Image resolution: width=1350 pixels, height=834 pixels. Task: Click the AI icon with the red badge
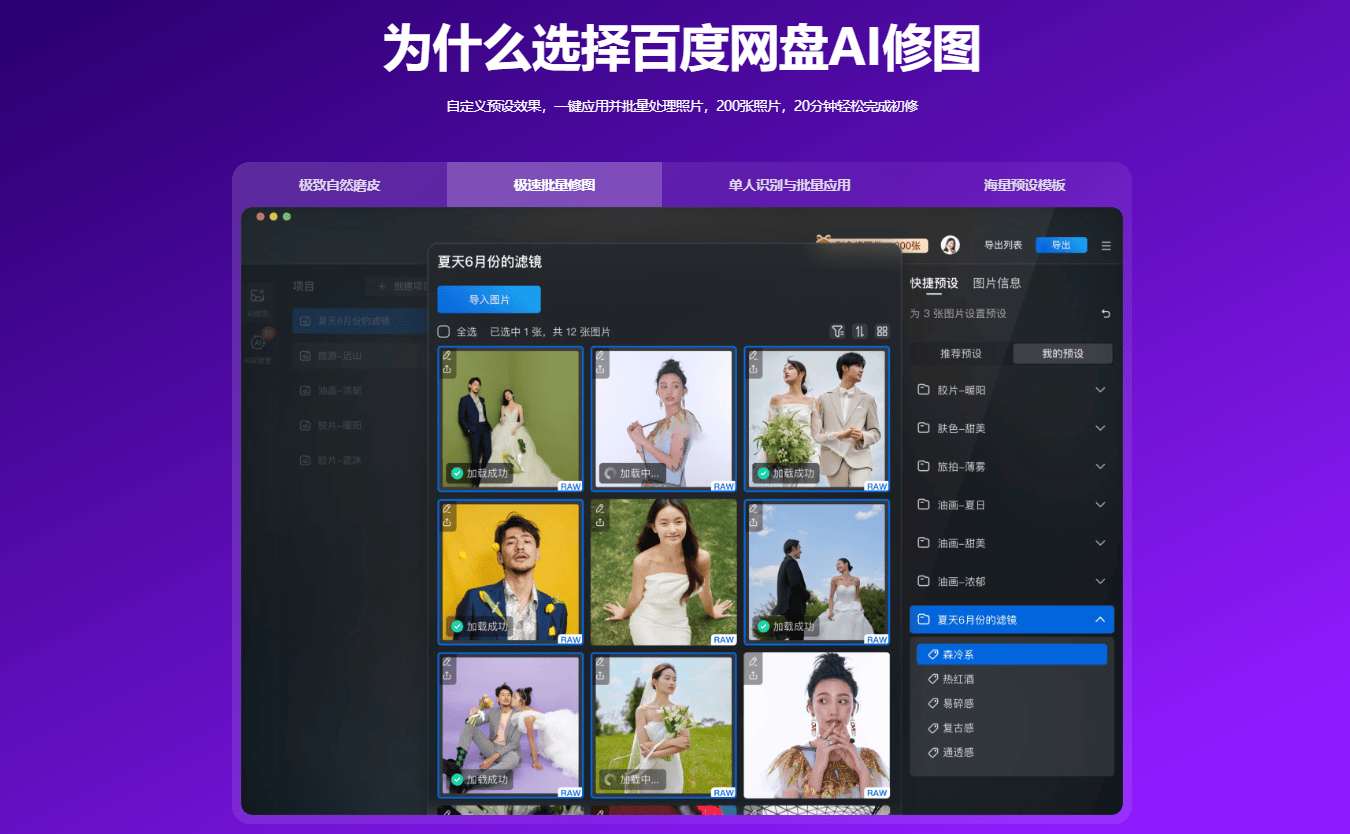click(x=258, y=342)
